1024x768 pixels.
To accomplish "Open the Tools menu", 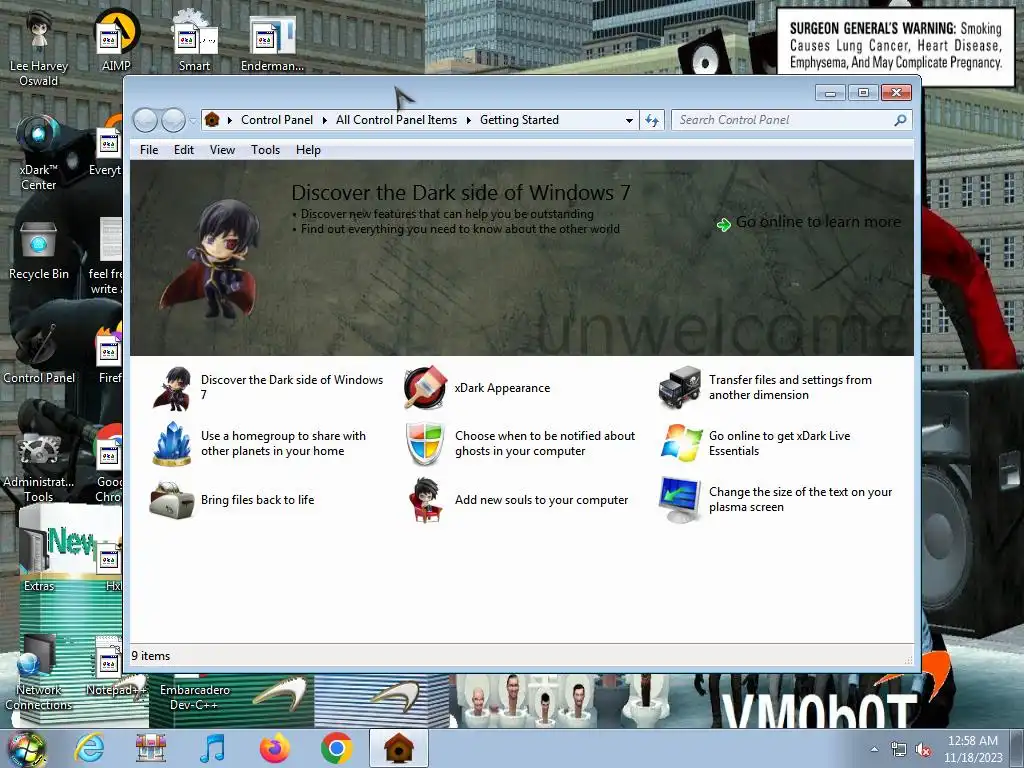I will [265, 150].
